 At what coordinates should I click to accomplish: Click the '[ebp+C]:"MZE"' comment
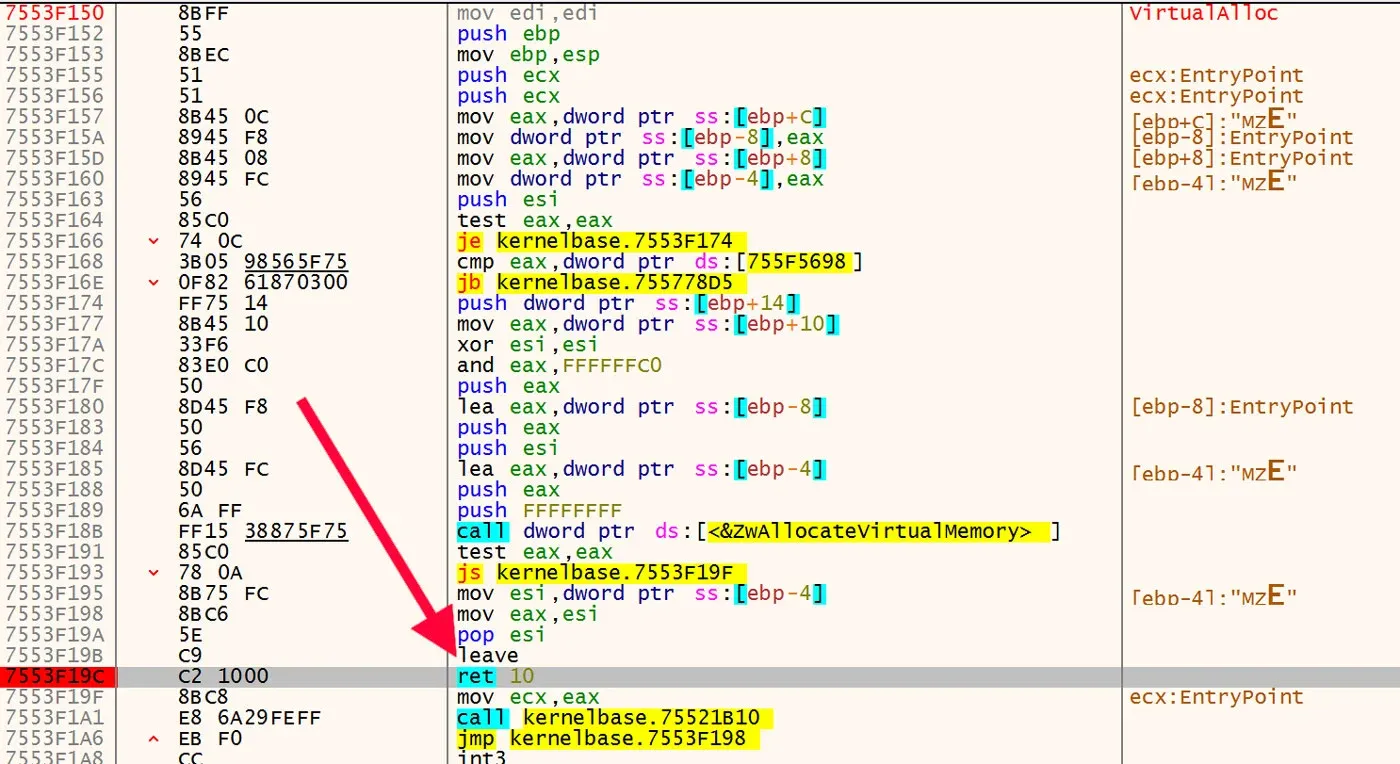1214,120
